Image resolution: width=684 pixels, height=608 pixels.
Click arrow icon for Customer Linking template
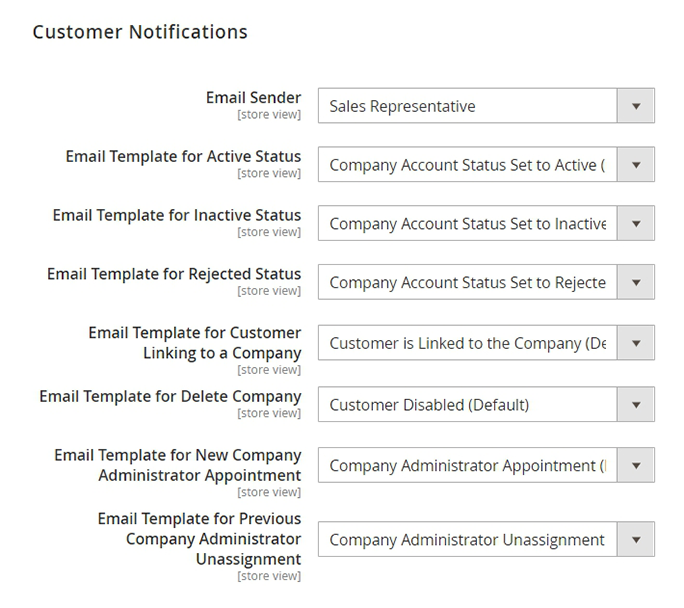[x=636, y=343]
